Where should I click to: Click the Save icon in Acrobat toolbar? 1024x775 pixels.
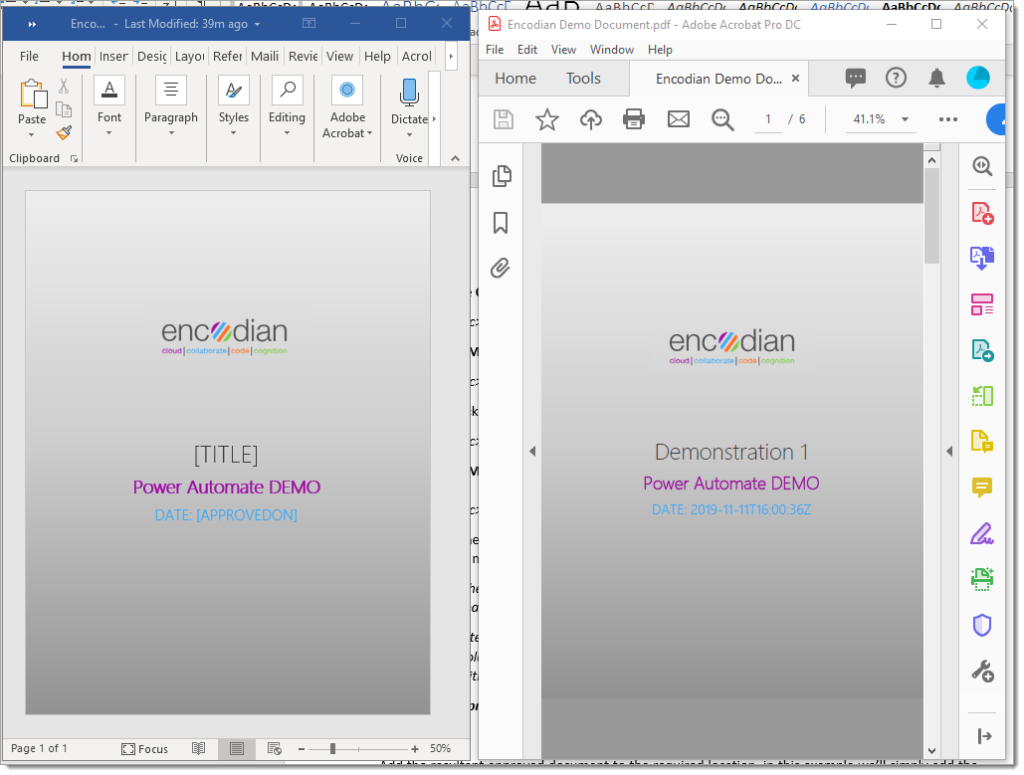[x=504, y=119]
